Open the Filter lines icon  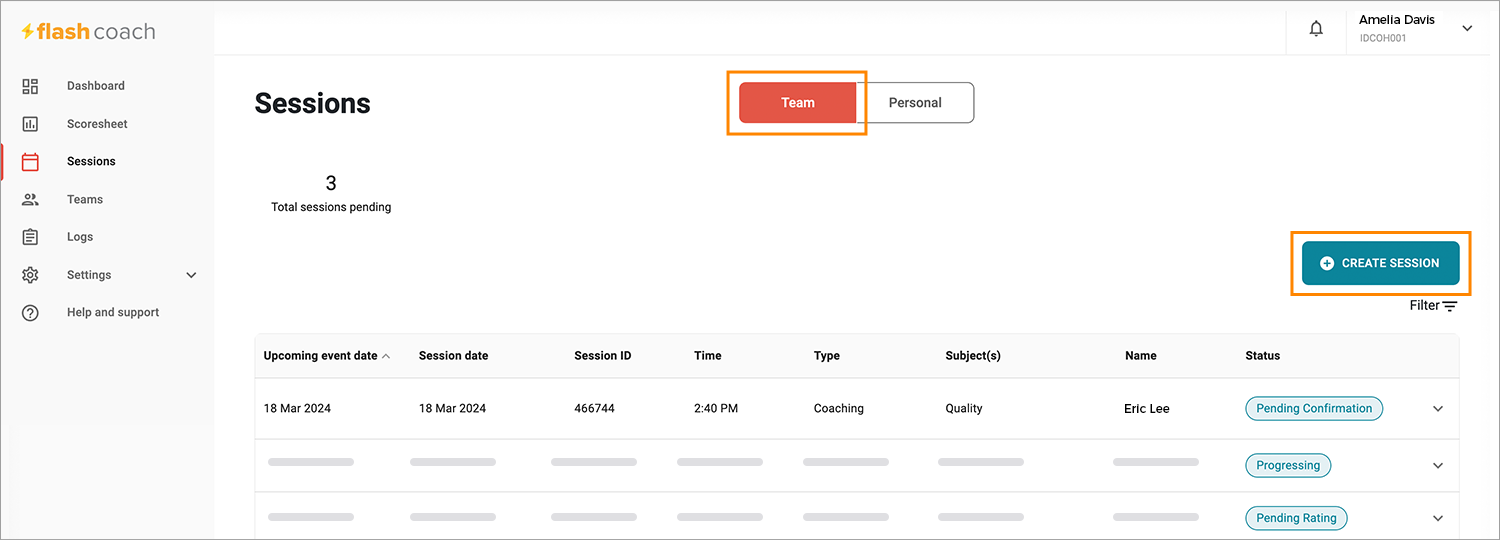1450,306
